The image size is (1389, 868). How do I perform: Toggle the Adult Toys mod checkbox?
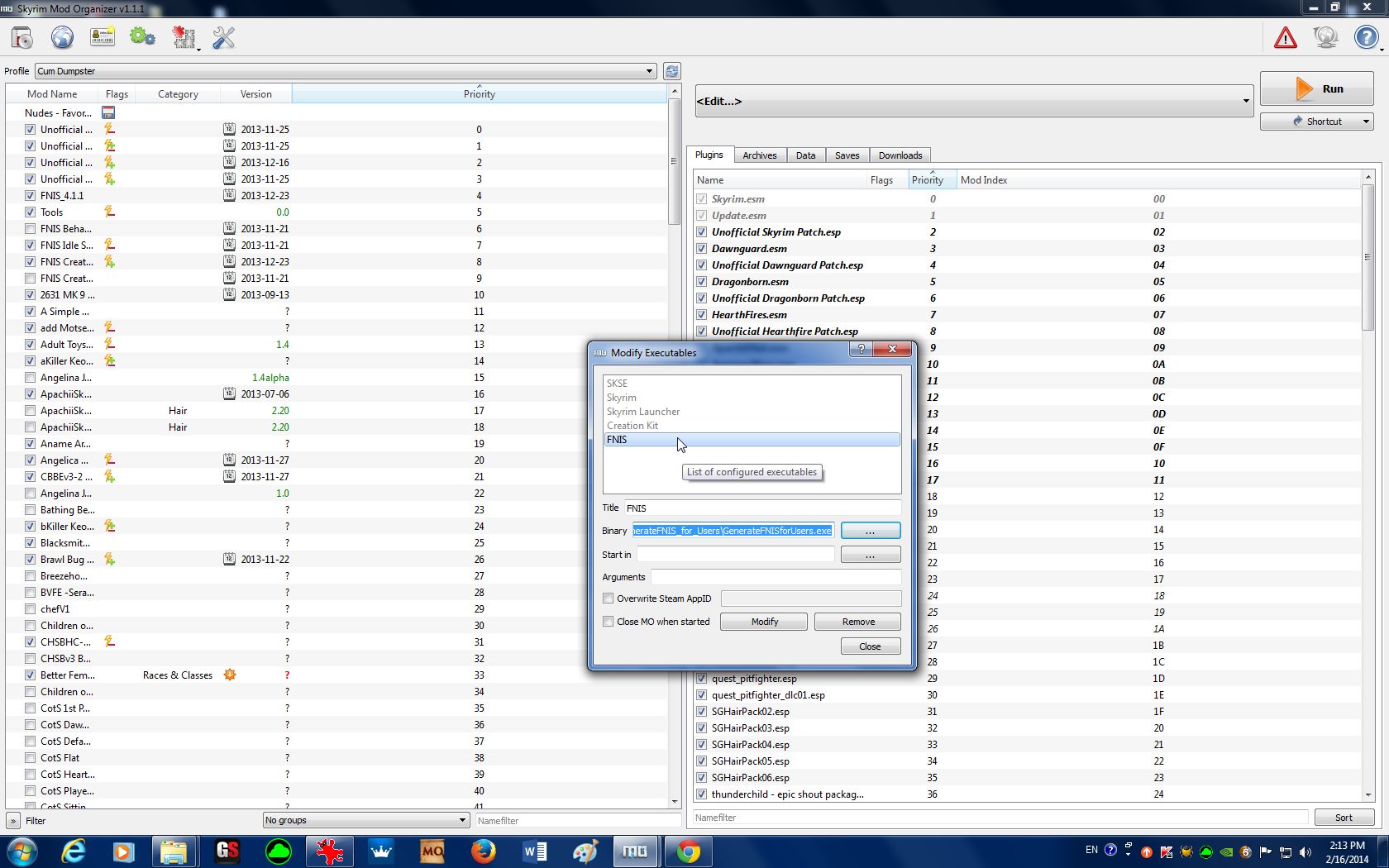click(31, 345)
